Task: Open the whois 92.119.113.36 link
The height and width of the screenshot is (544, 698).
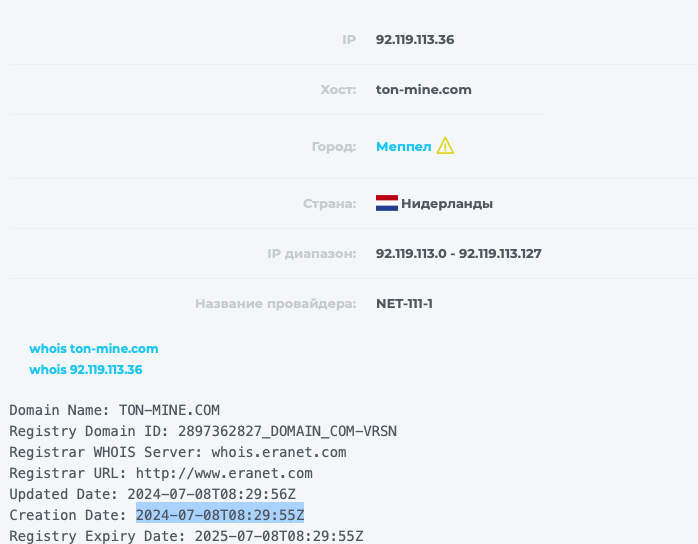Action: pos(85,369)
